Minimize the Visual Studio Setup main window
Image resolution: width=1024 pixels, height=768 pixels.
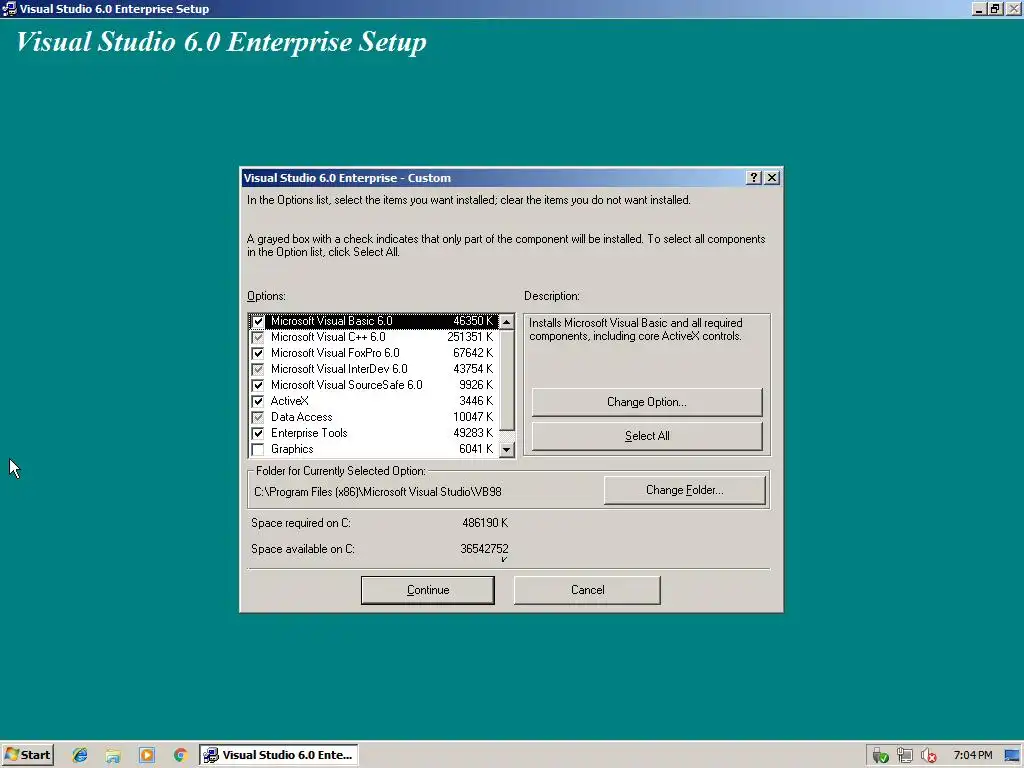pos(979,8)
